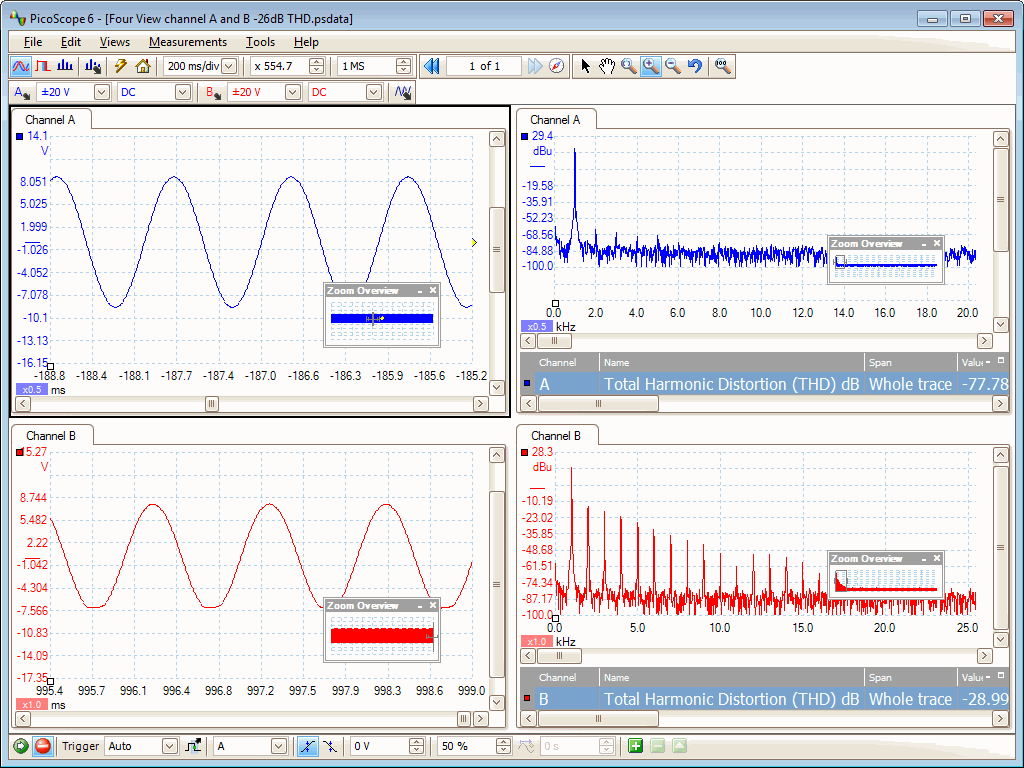Switch to Scope mode icon
The height and width of the screenshot is (768, 1024).
[x=20, y=66]
